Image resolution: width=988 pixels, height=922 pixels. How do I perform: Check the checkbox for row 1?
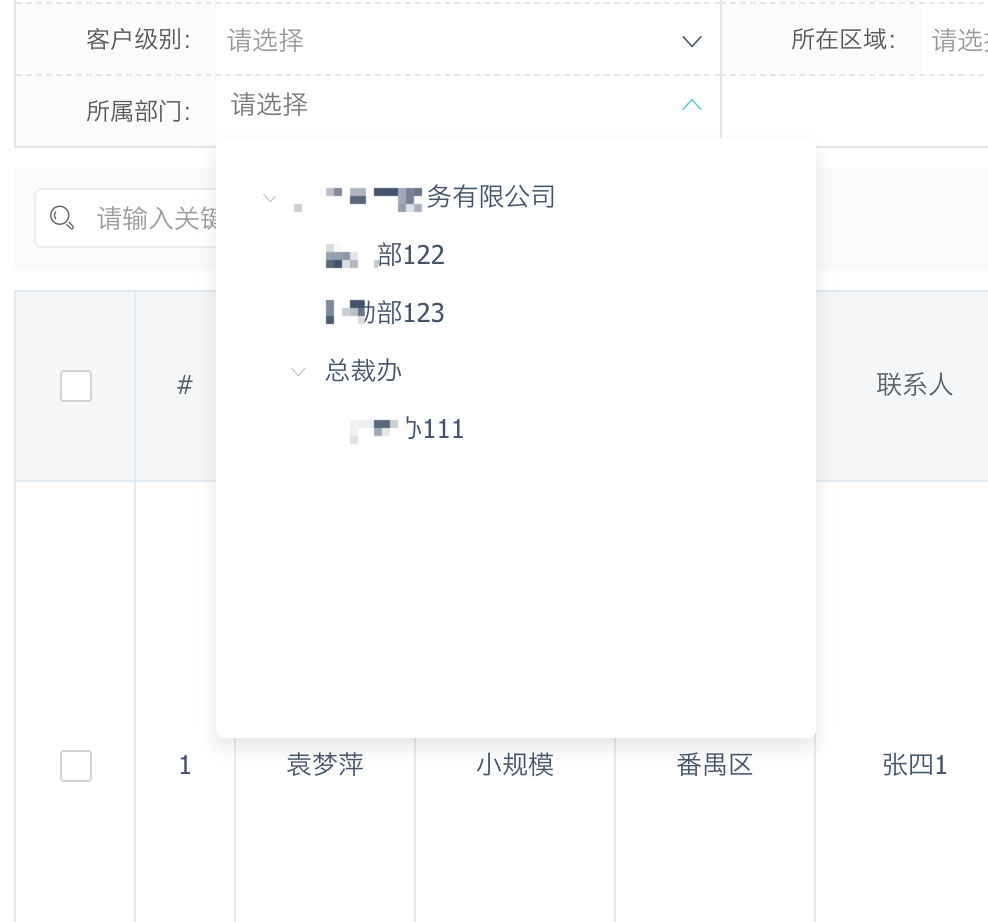tap(76, 766)
